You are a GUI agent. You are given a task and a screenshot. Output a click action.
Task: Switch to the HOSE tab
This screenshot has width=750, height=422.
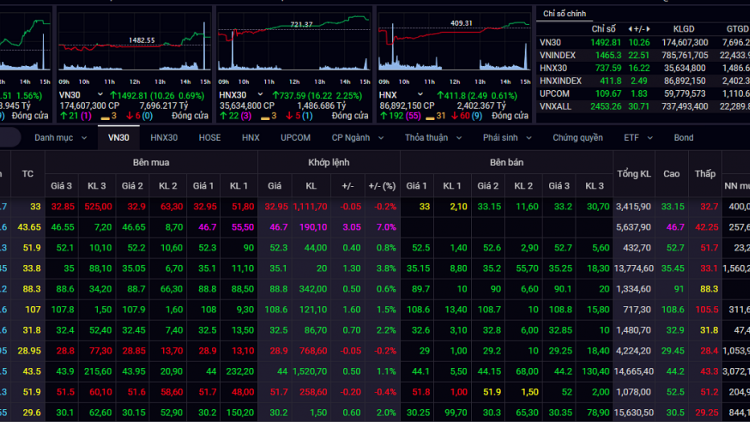point(210,137)
